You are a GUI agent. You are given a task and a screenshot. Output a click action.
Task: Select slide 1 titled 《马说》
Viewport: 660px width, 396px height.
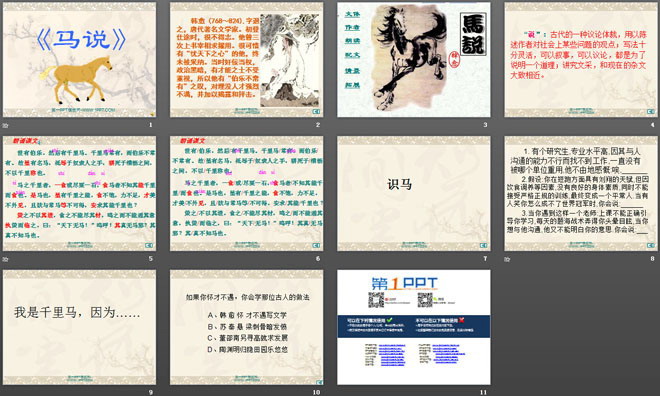click(x=80, y=60)
